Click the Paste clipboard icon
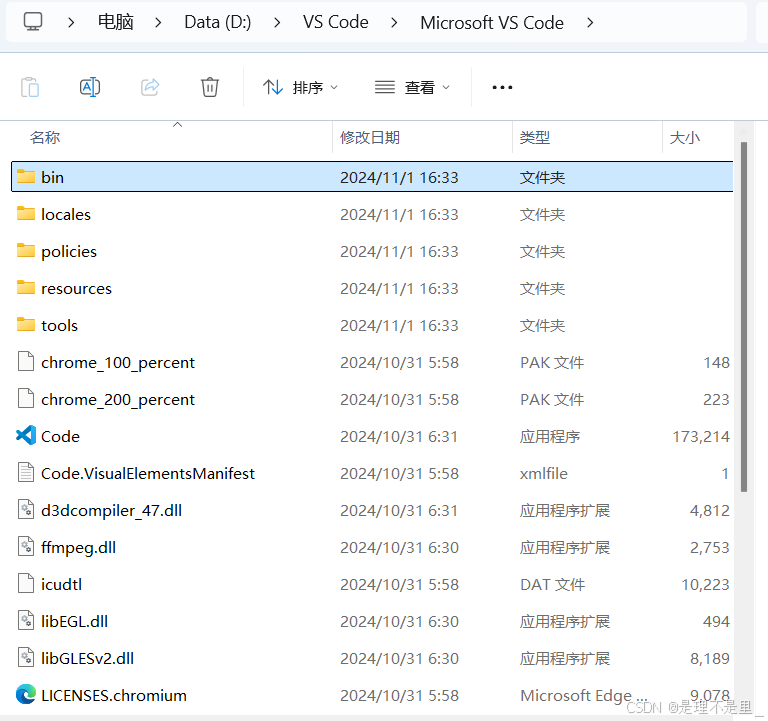This screenshot has width=768, height=721. point(30,87)
